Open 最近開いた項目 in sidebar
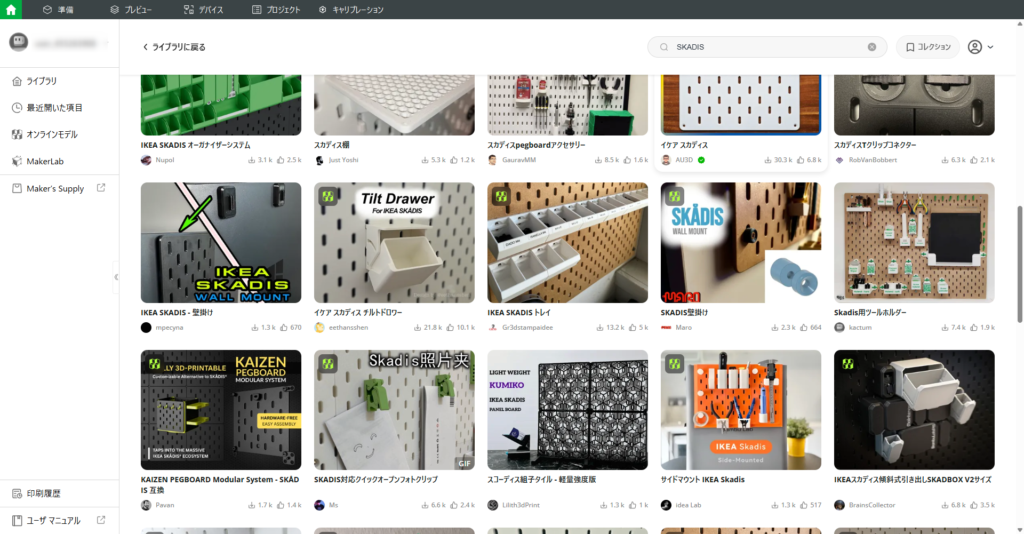 pos(54,107)
